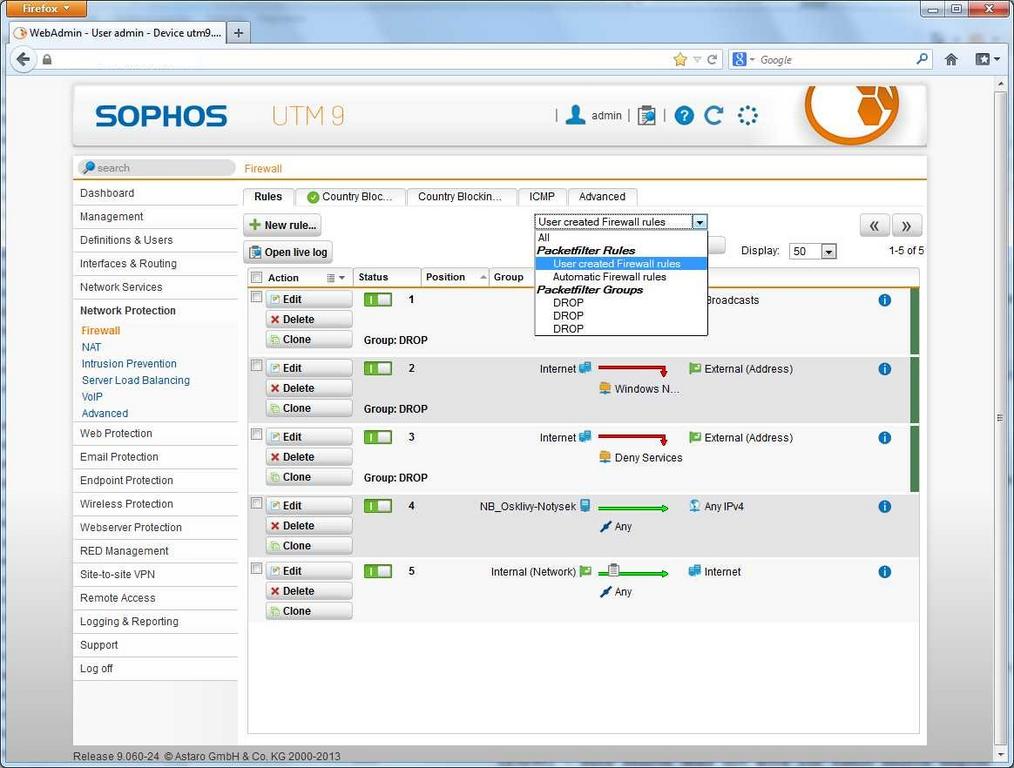Click the spinning dots activity icon
1014x768 pixels.
point(748,116)
